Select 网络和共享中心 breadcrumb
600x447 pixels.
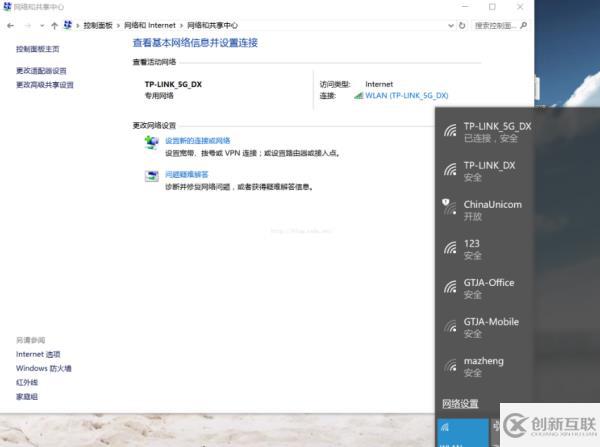[x=212, y=25]
